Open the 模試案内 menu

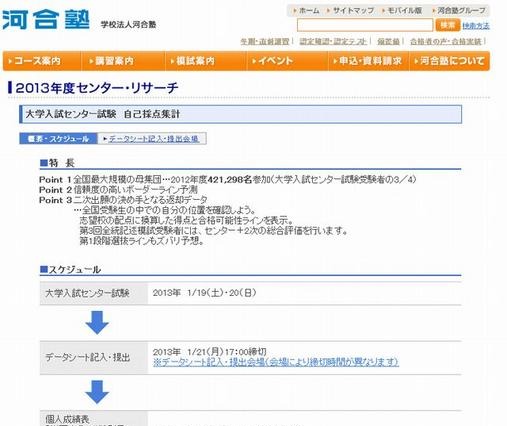tap(206, 61)
